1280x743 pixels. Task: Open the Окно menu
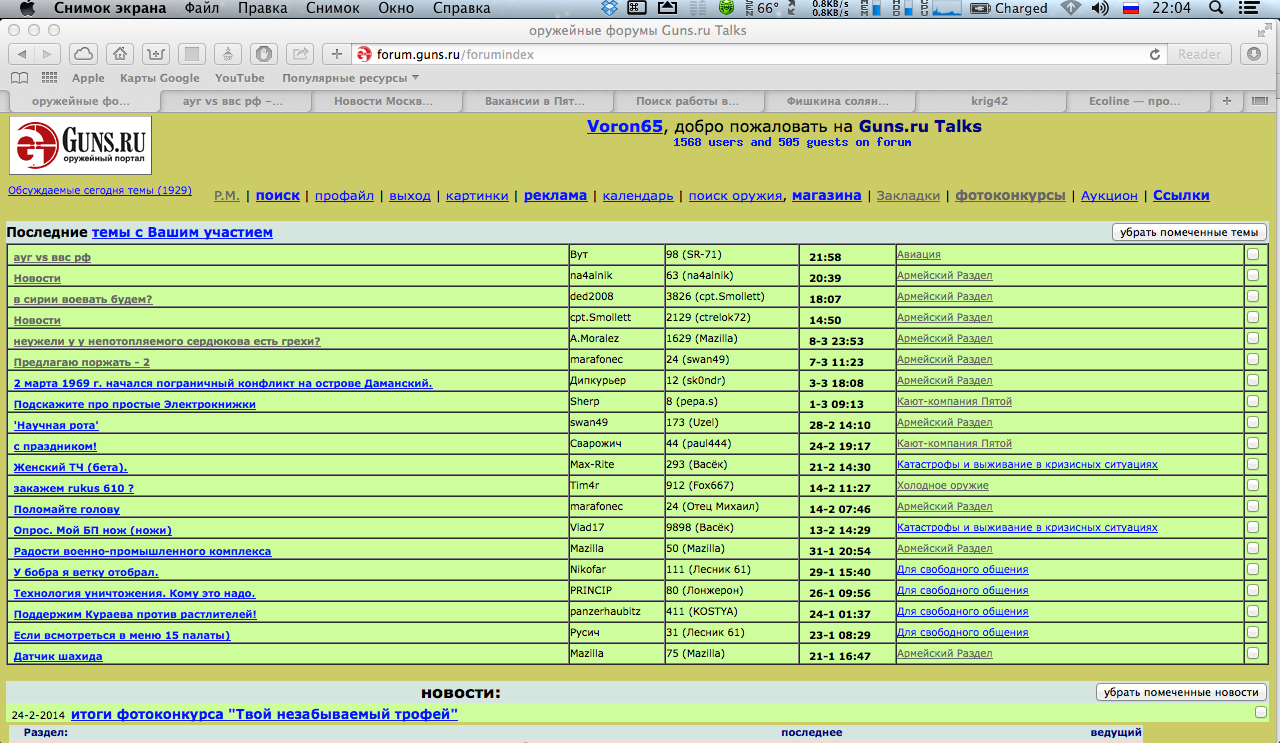[396, 9]
